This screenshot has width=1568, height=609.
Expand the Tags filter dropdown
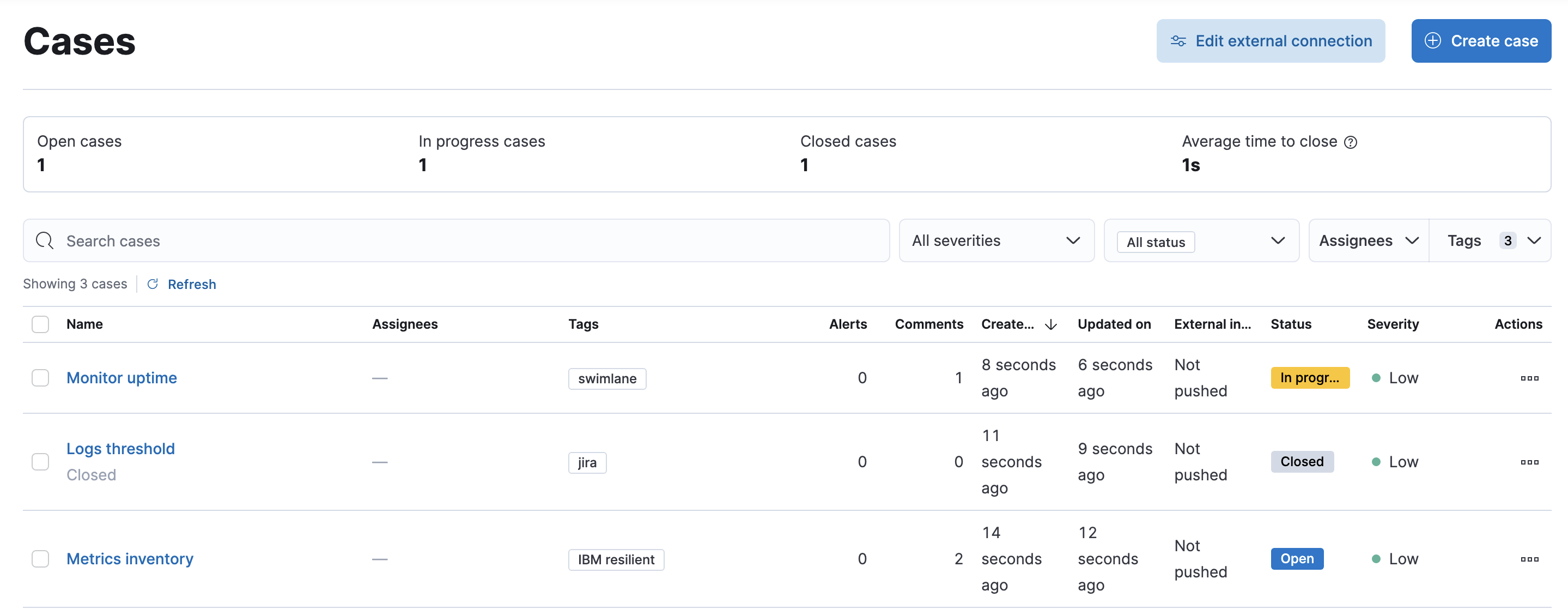pyautogui.click(x=1489, y=241)
